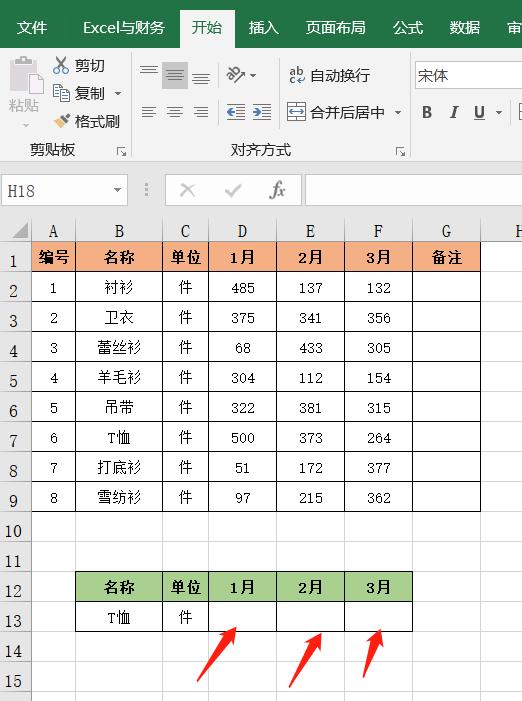Click the Cancel entry X icon
The height and width of the screenshot is (701, 522).
pos(187,190)
